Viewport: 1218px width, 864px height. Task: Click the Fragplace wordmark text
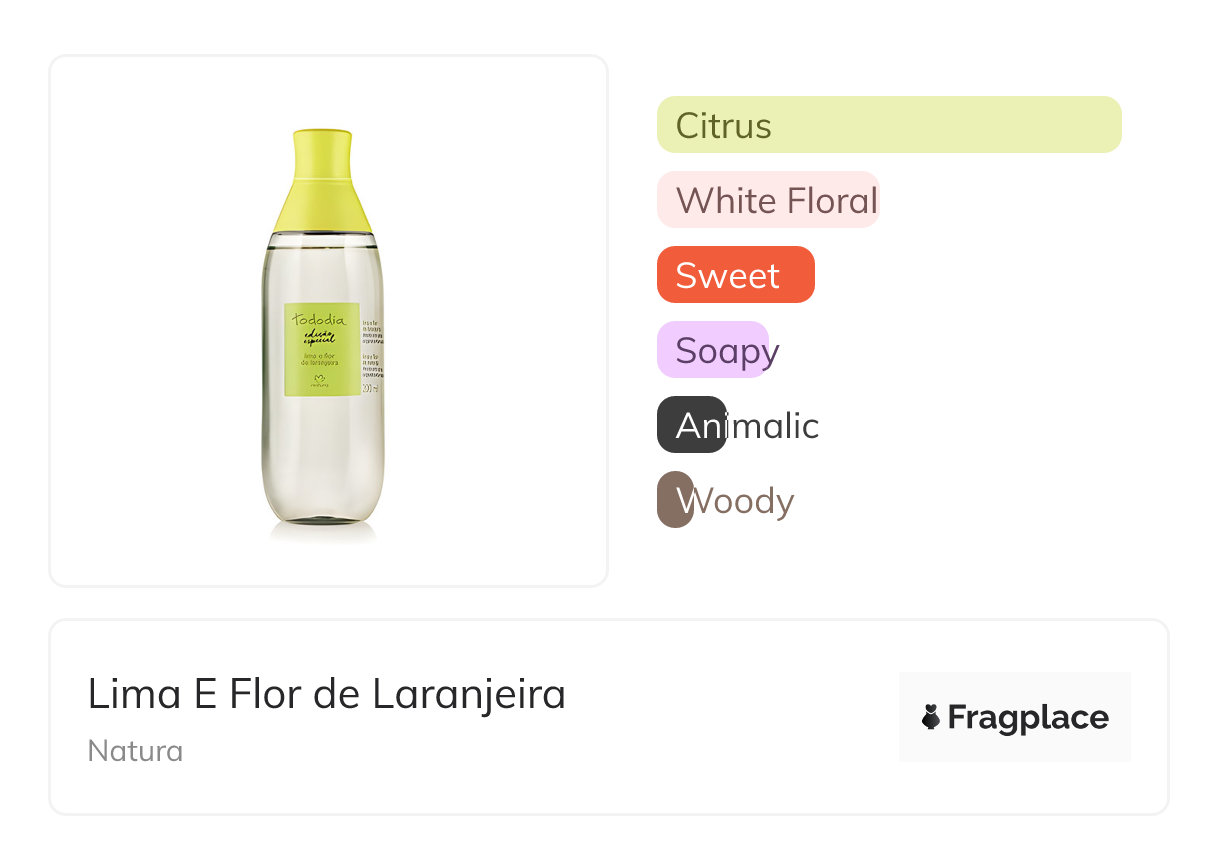click(1028, 717)
